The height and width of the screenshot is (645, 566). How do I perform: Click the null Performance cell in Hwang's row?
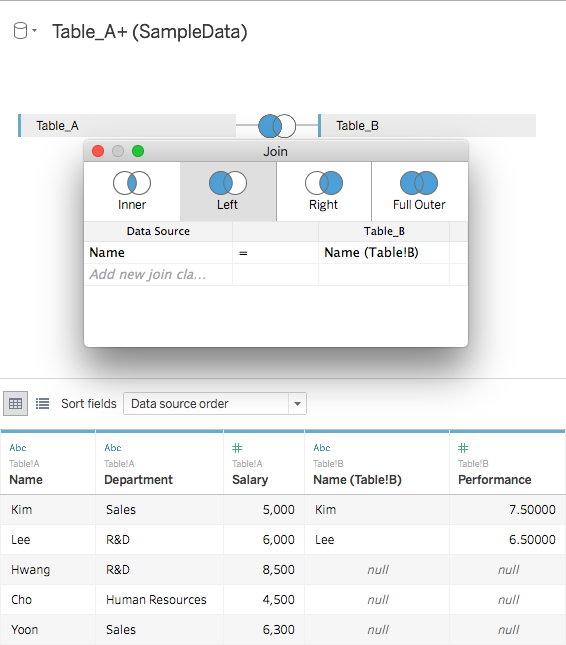coord(508,570)
